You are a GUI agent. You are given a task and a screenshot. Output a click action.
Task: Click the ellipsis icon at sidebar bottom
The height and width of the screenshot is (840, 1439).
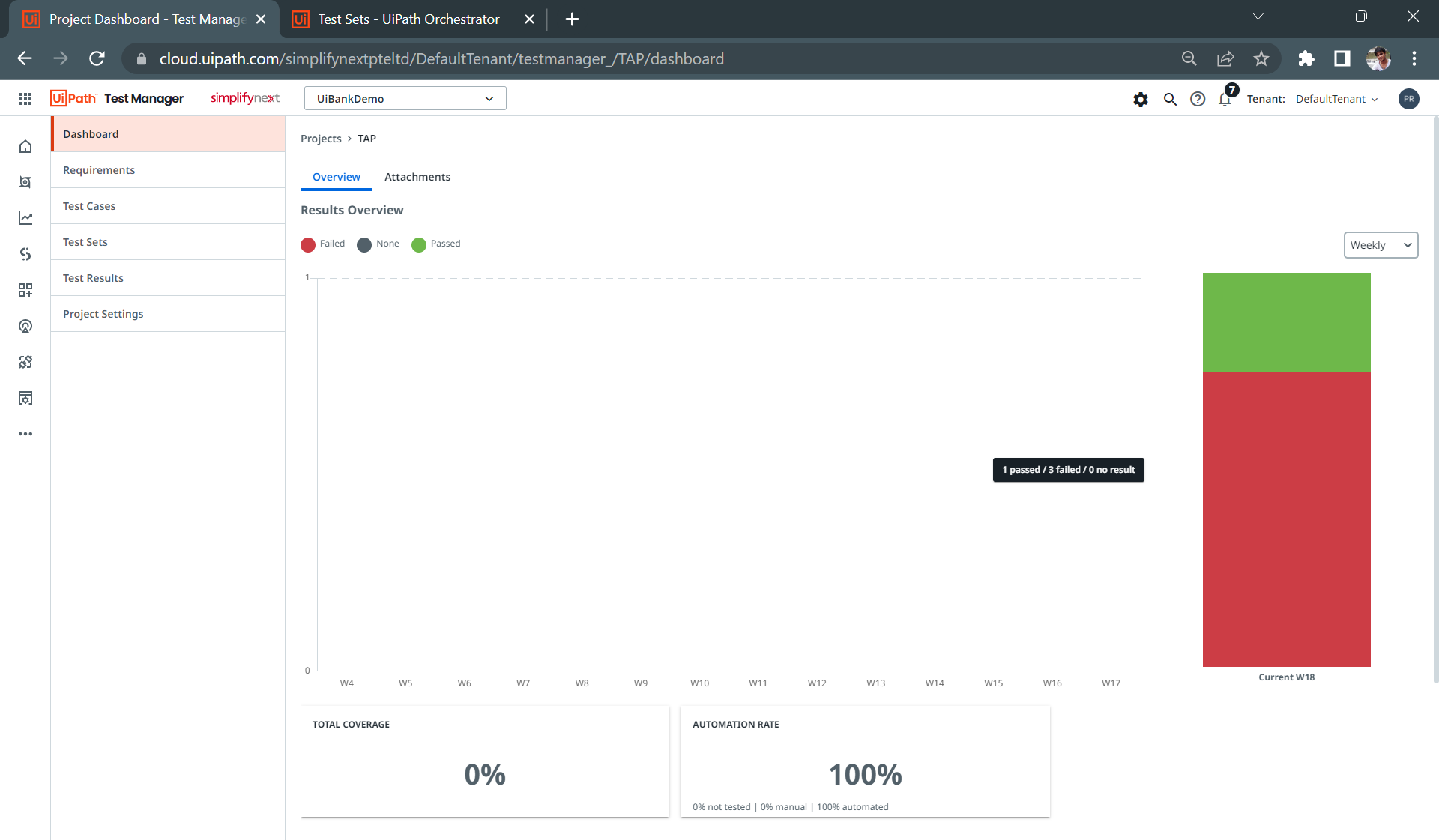pos(25,433)
